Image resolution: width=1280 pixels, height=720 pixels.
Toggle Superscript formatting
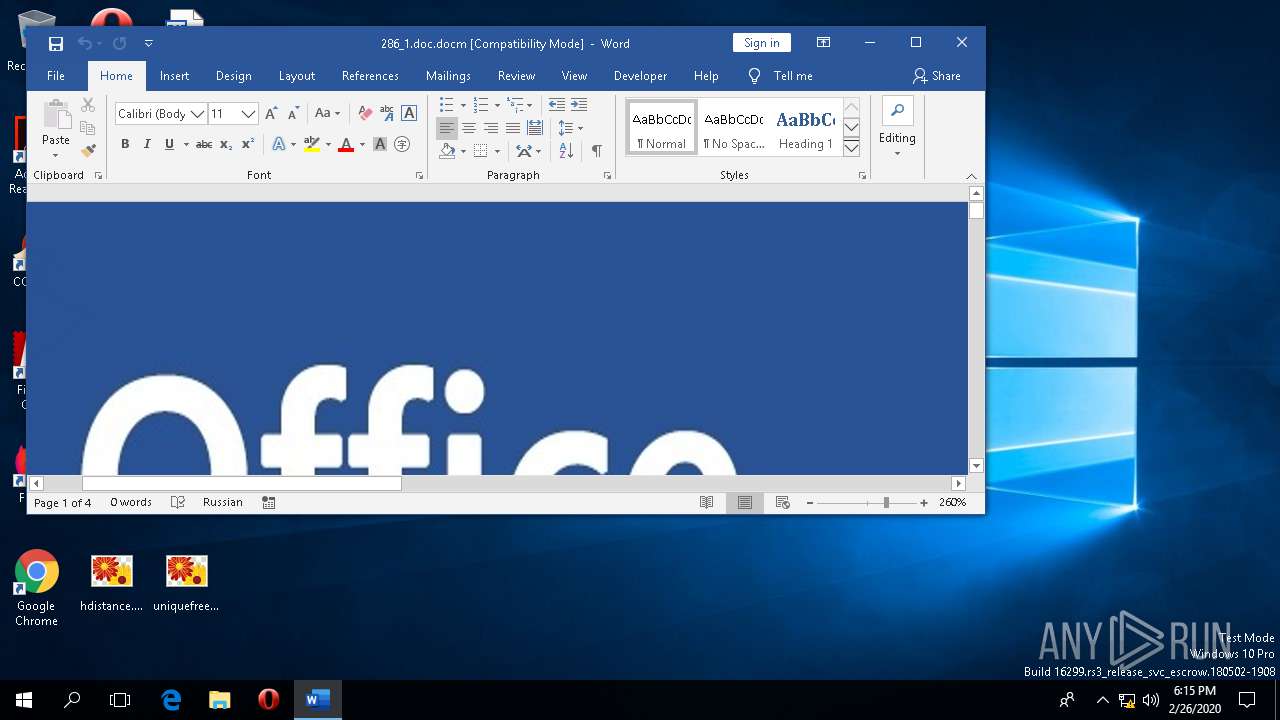point(248,145)
